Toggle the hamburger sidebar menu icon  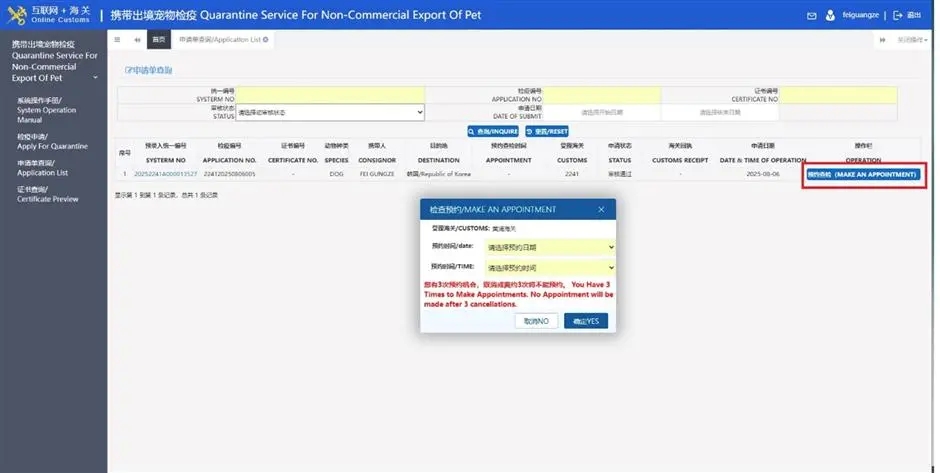point(117,40)
